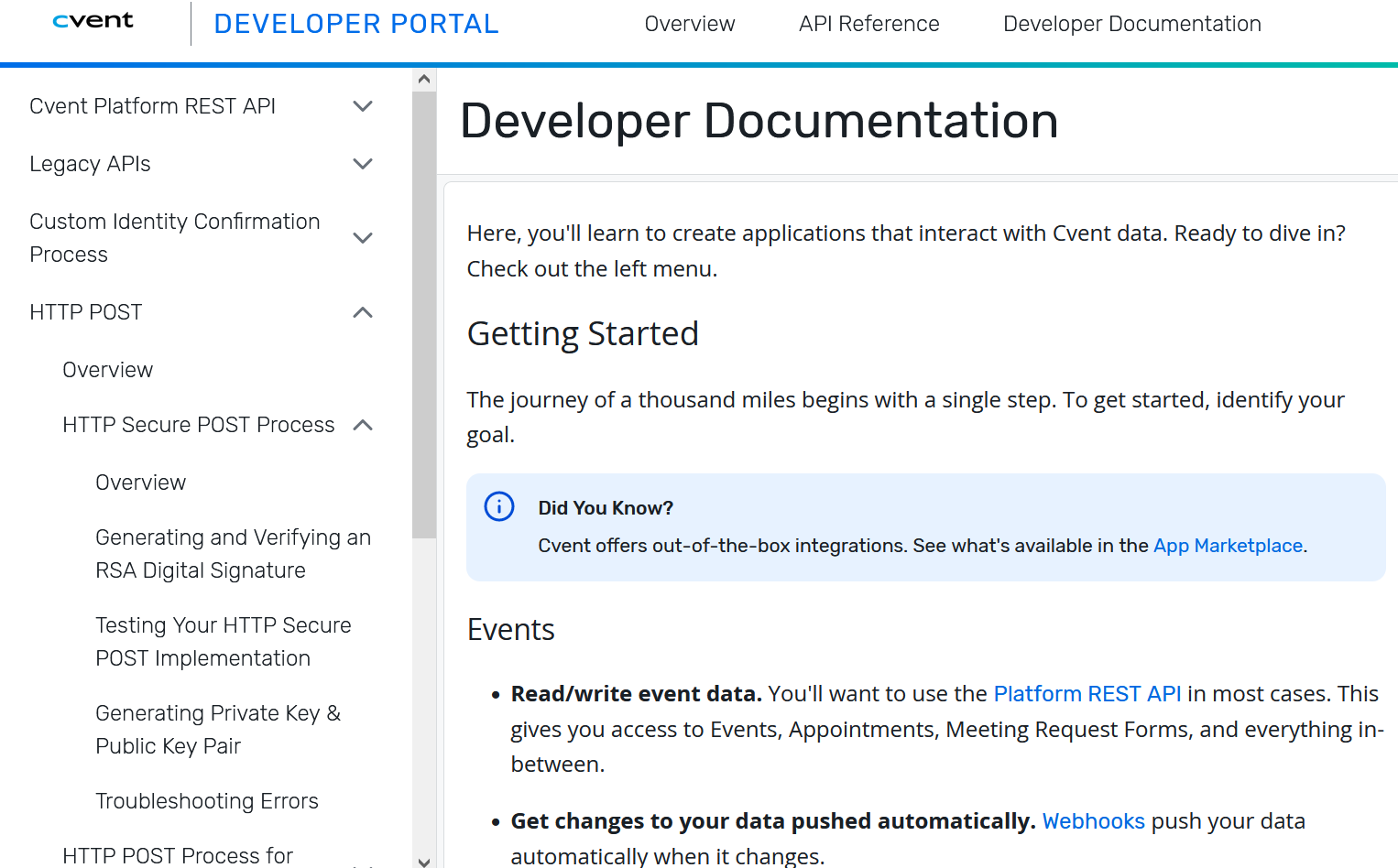The image size is (1398, 868).
Task: Open Testing Your HTTP Secure POST Implementation
Action: [x=224, y=642]
